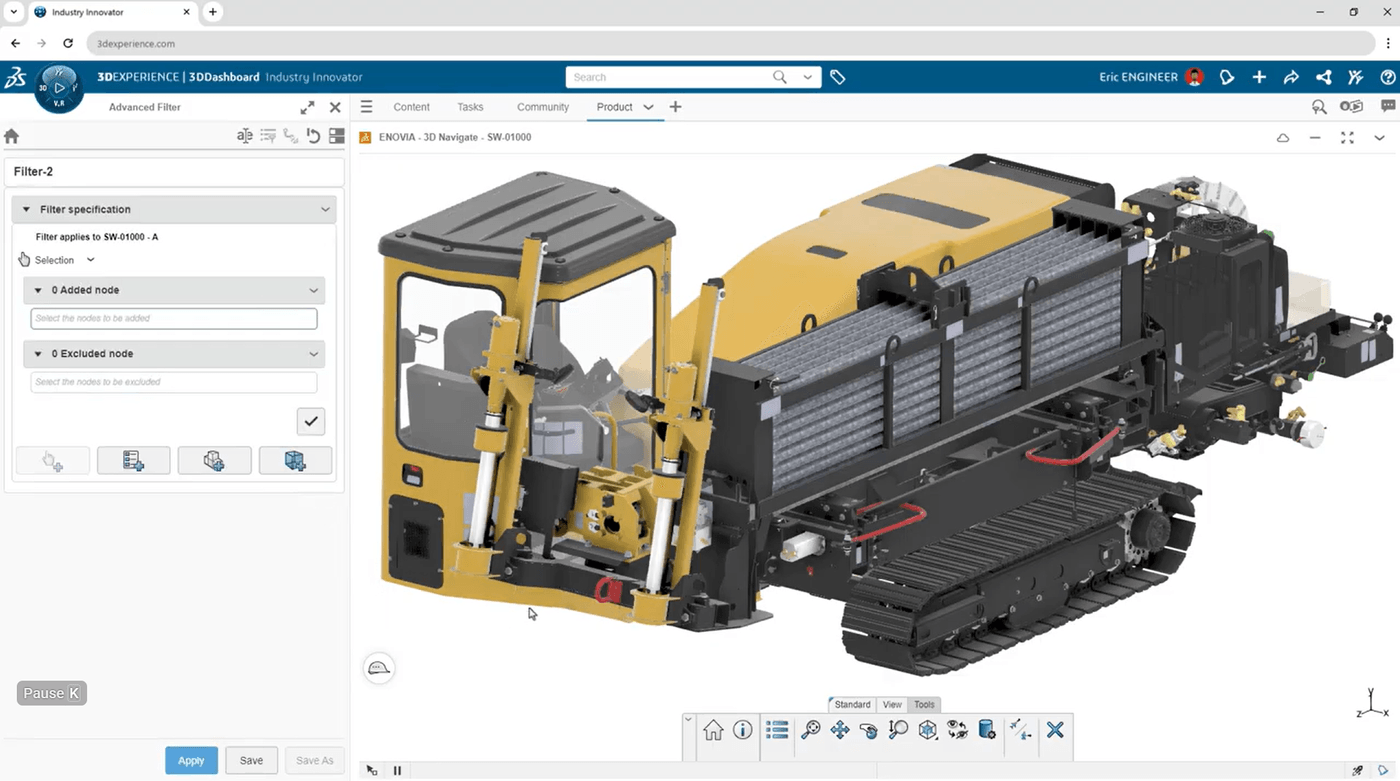Collapse the Filter specification section
This screenshot has width=1400, height=781.
325,209
